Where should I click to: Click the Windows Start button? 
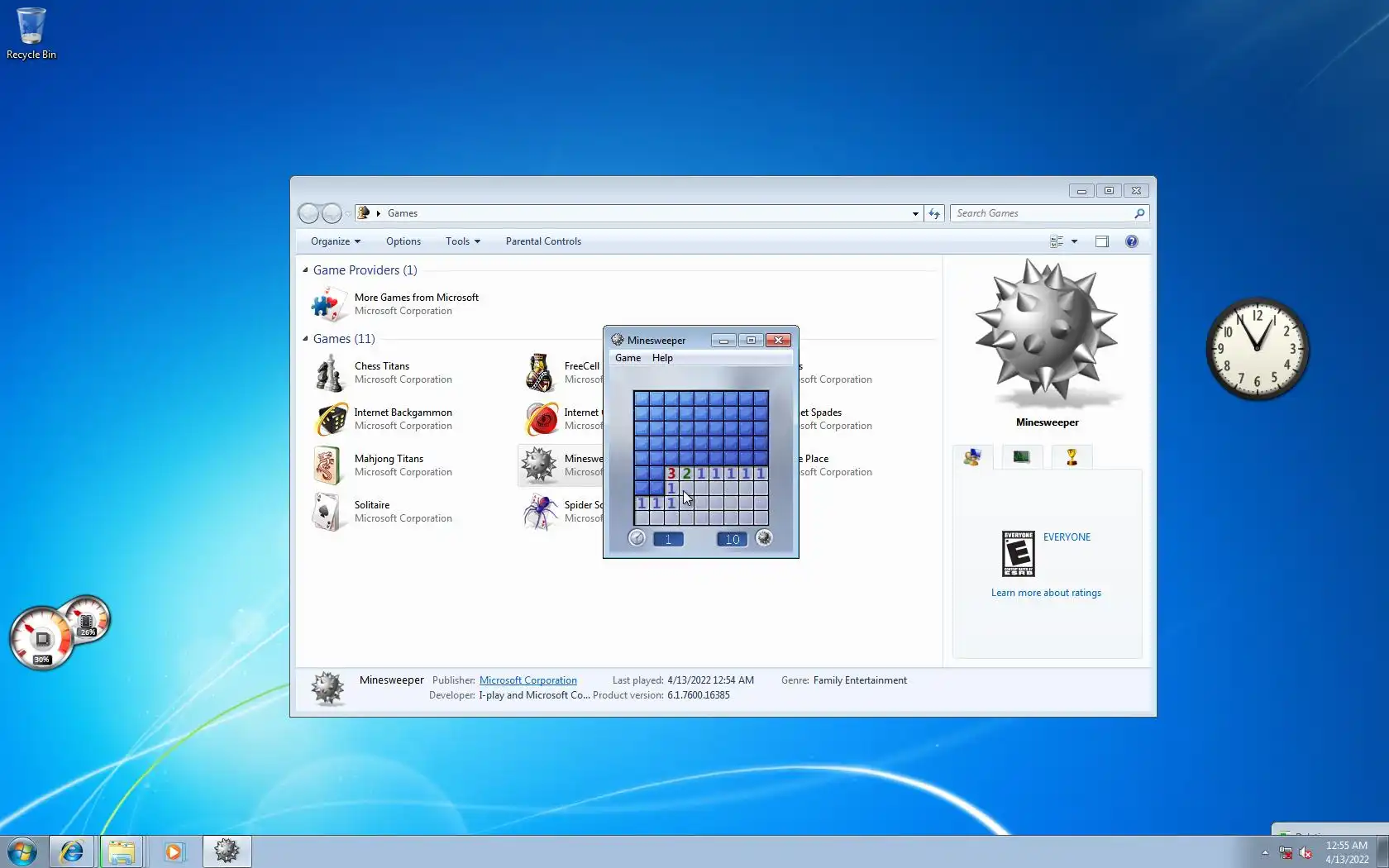coord(22,851)
